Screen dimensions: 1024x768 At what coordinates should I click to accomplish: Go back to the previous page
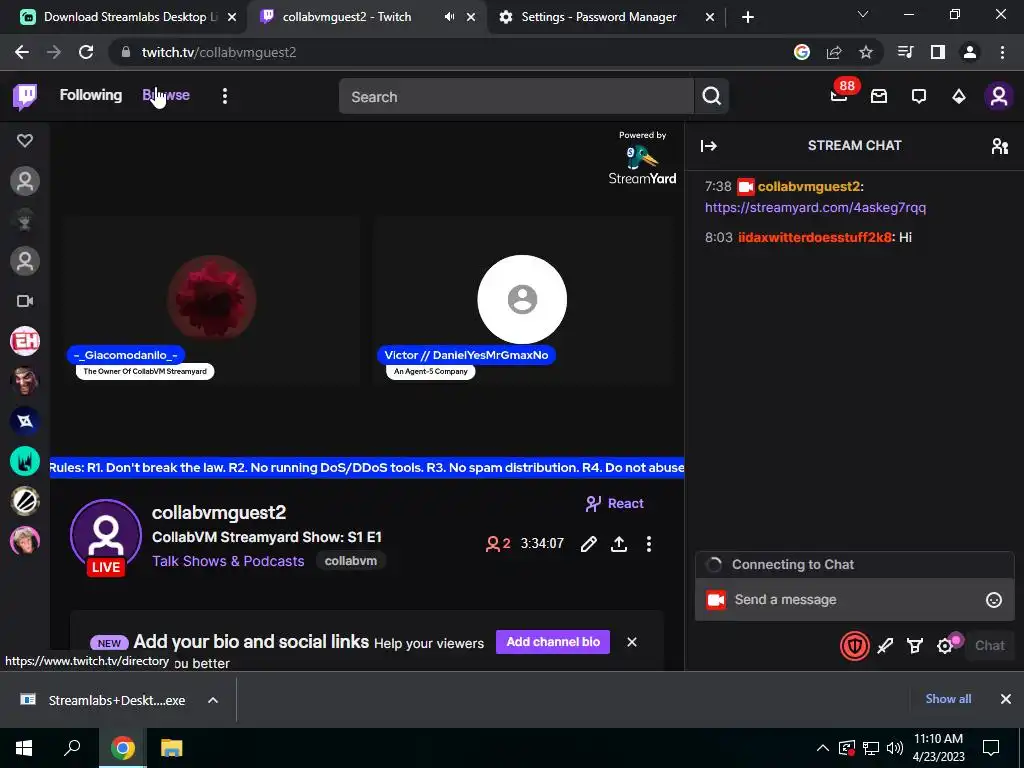(22, 52)
